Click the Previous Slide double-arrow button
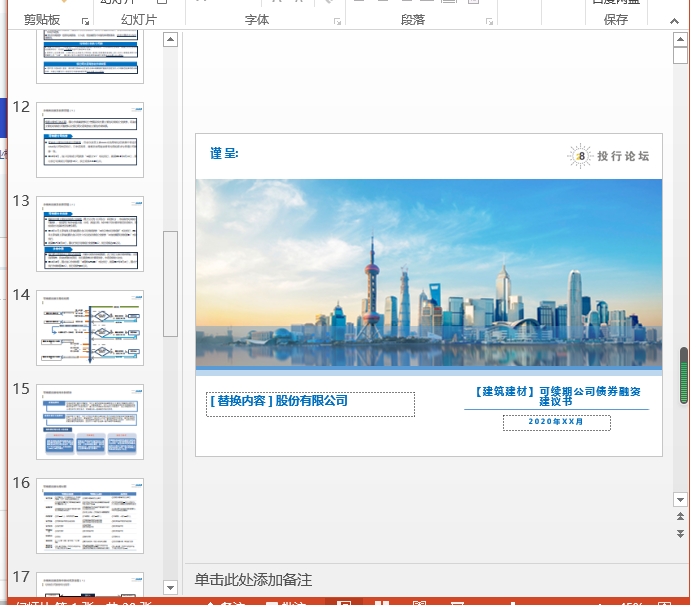The width and height of the screenshot is (690, 605). click(x=680, y=516)
